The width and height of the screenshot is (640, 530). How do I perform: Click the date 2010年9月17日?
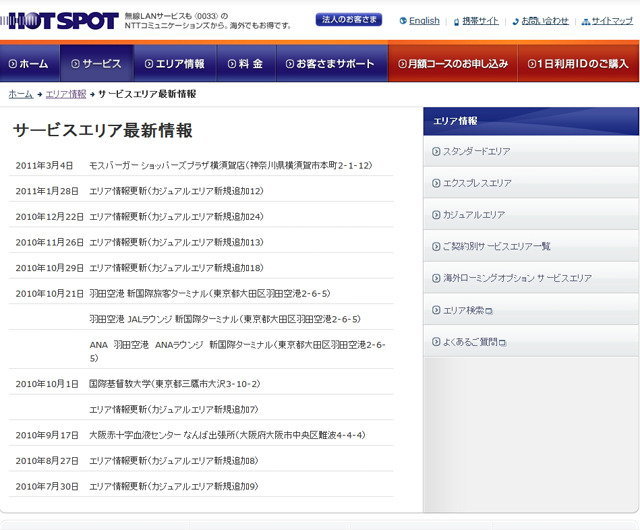[x=47, y=436]
